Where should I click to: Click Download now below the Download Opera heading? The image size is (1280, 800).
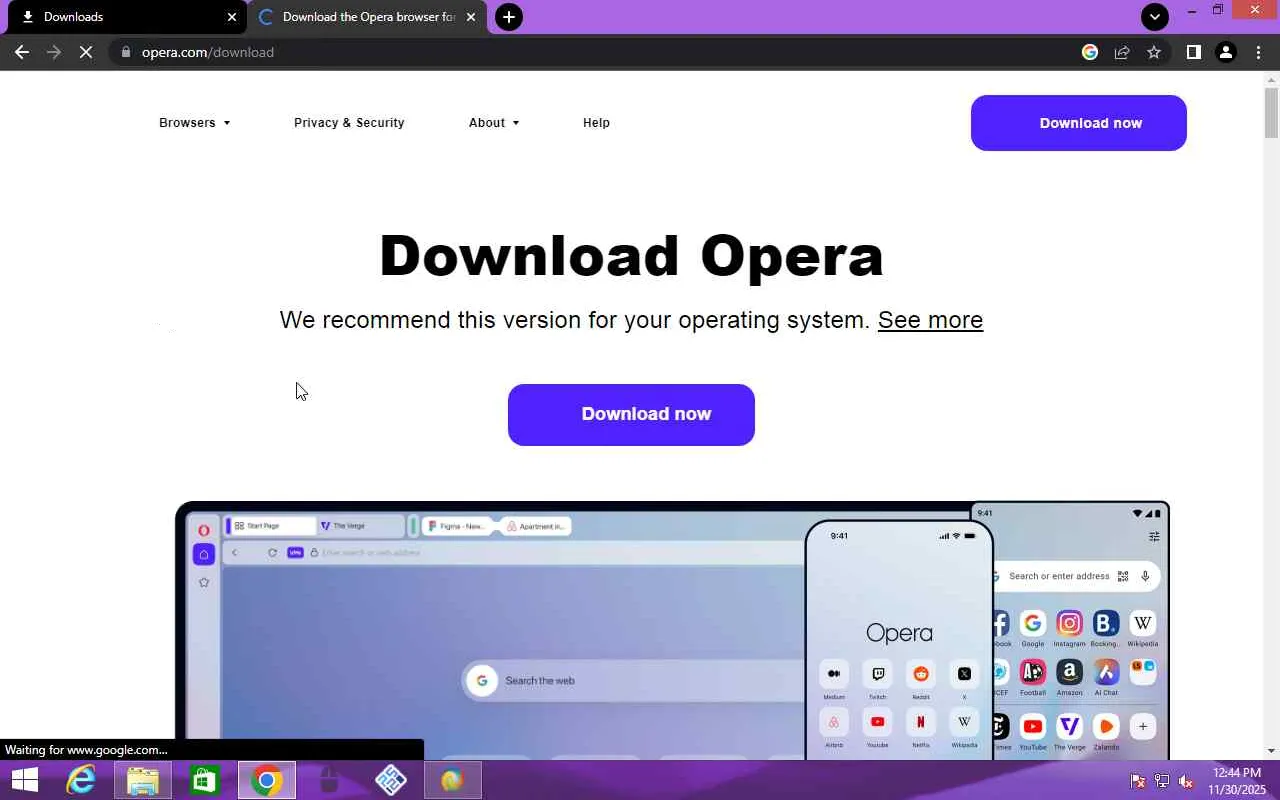pyautogui.click(x=631, y=415)
